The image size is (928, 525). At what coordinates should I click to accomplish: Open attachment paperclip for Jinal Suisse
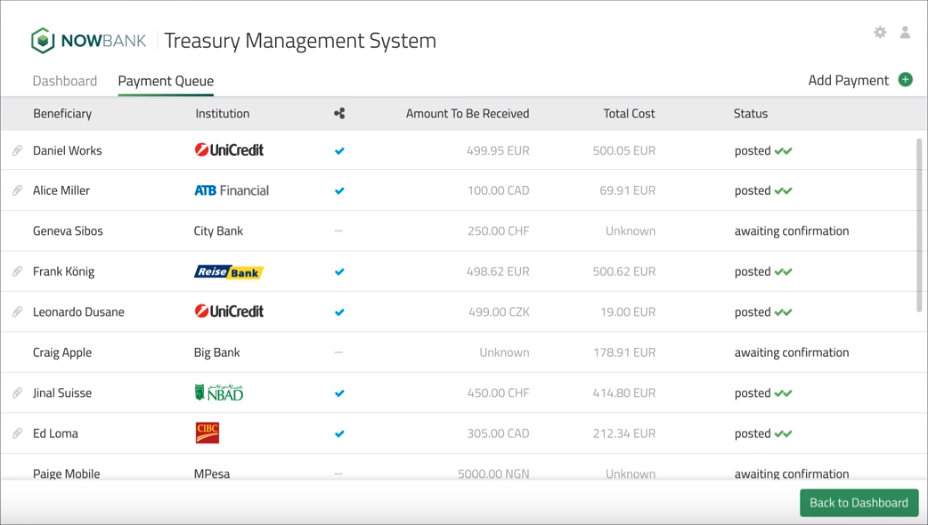click(x=17, y=393)
